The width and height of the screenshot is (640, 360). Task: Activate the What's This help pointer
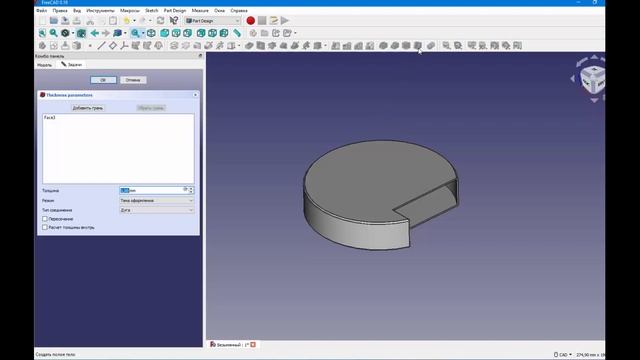pyautogui.click(x=173, y=21)
